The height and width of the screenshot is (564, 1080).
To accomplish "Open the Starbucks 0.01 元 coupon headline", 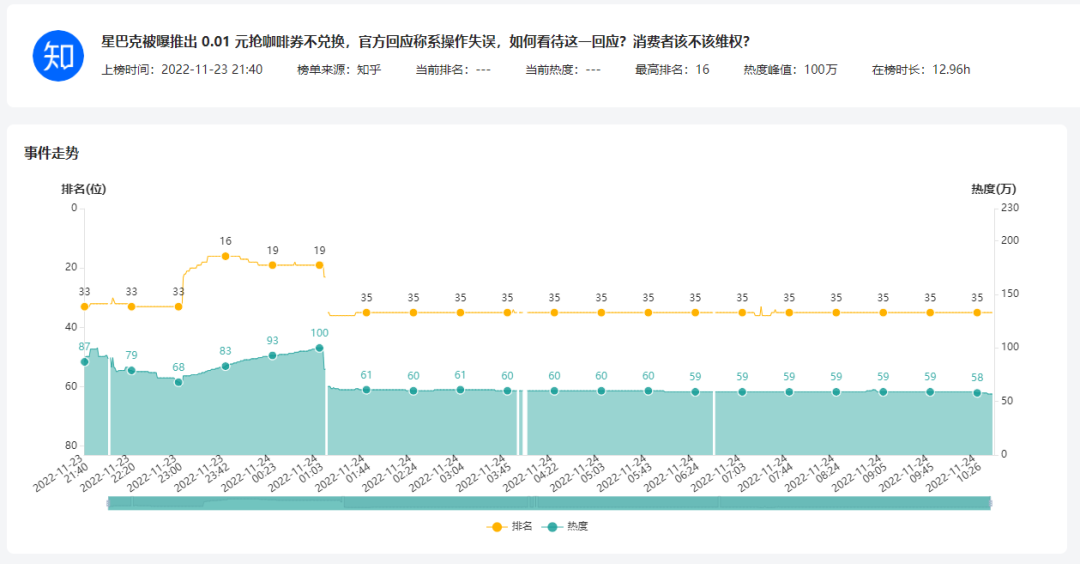I will tap(425, 42).
